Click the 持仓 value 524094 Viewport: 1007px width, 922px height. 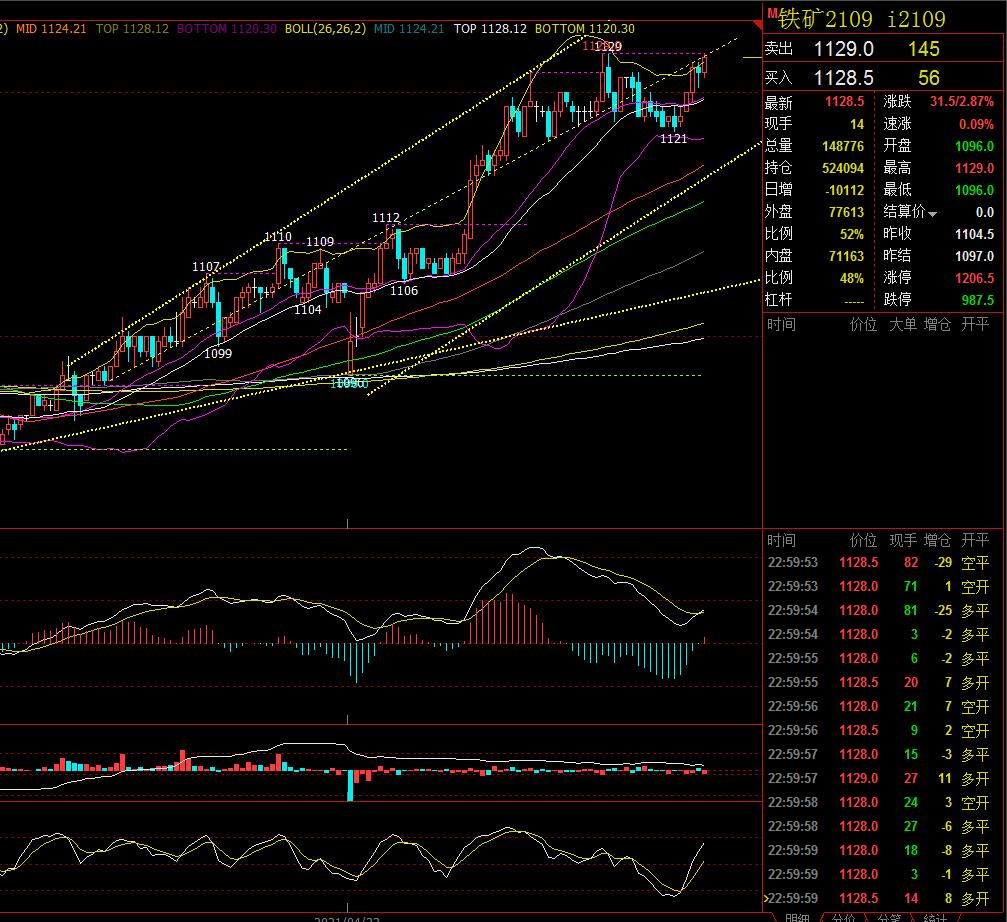click(x=843, y=168)
